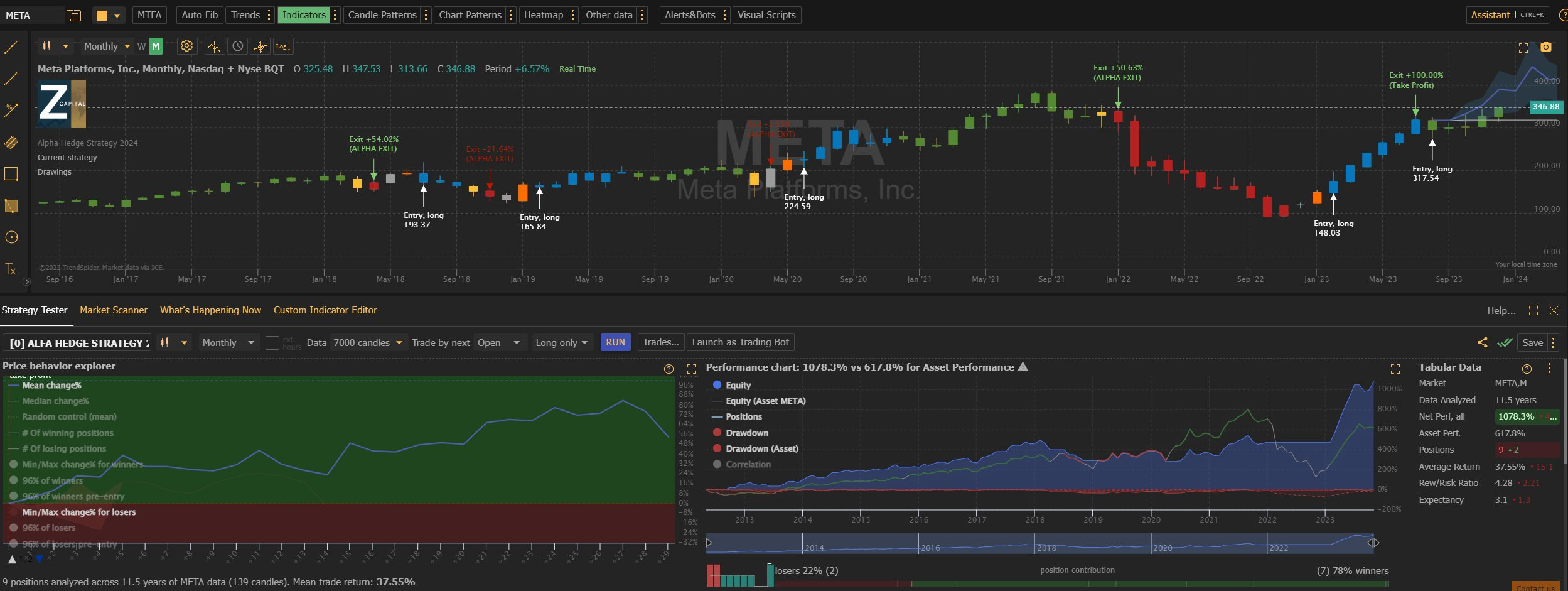Click the price compare line chart icon
Viewport: 1568px width, 591px height.
pyautogui.click(x=213, y=46)
